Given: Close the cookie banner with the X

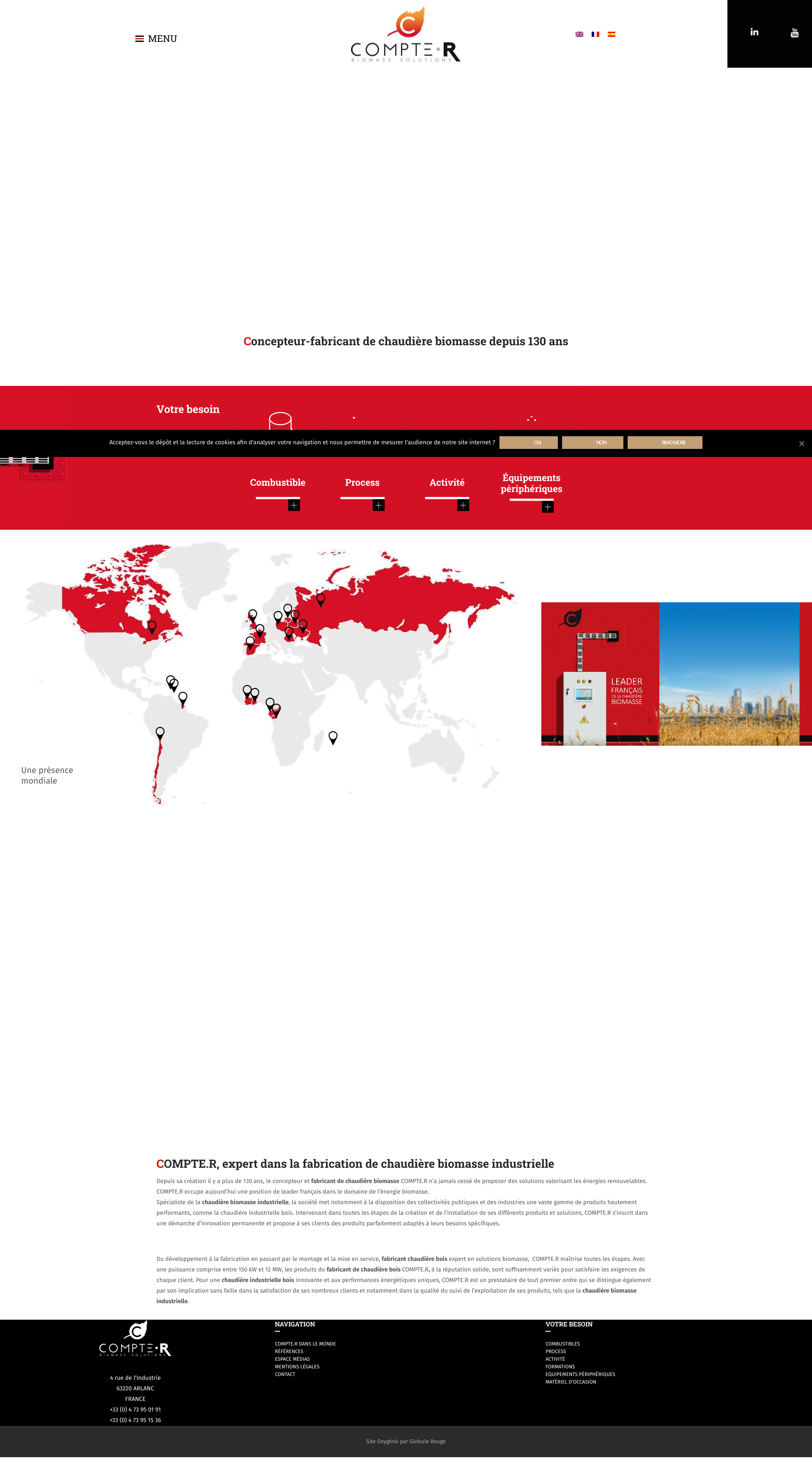Looking at the screenshot, I should pos(802,443).
